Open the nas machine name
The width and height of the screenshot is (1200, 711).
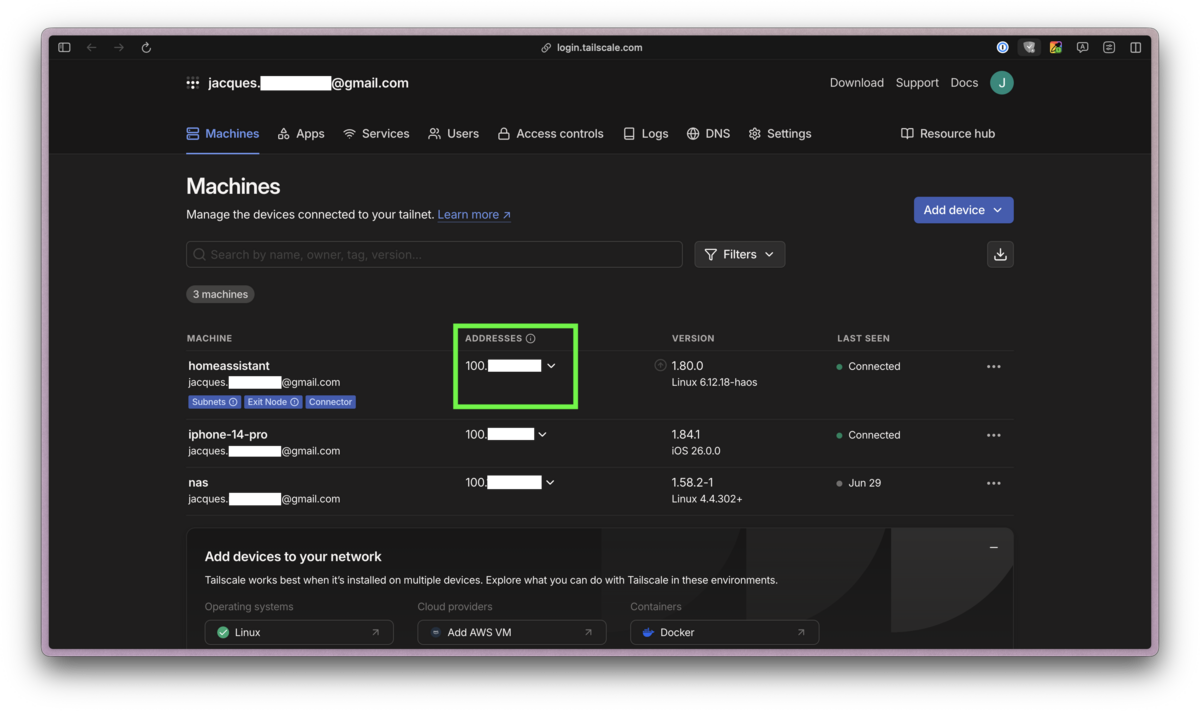(198, 483)
